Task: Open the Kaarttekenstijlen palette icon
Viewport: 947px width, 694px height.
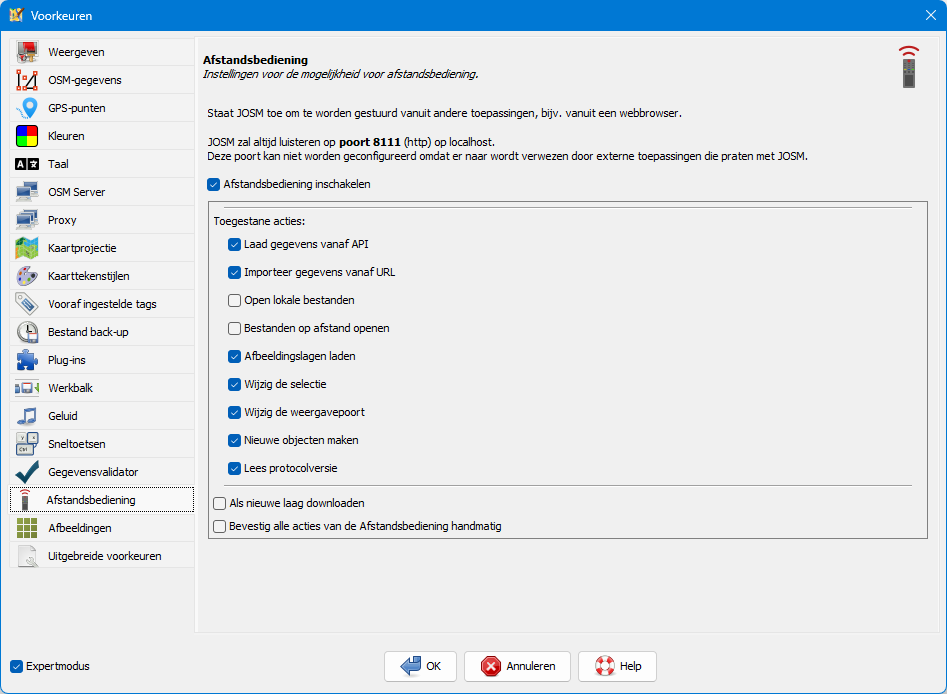Action: (28, 276)
